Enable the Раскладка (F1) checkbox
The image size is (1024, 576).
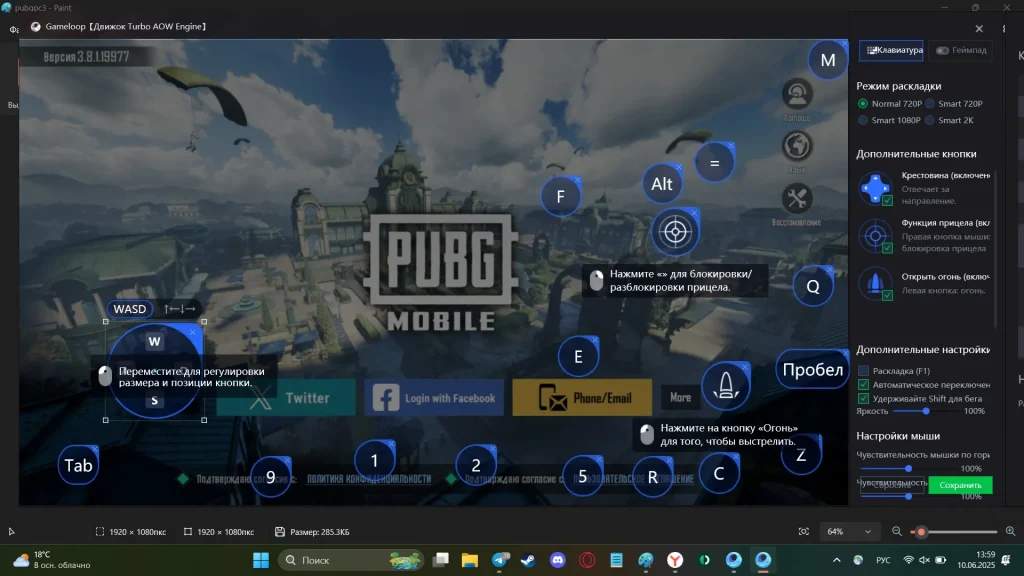tap(863, 371)
